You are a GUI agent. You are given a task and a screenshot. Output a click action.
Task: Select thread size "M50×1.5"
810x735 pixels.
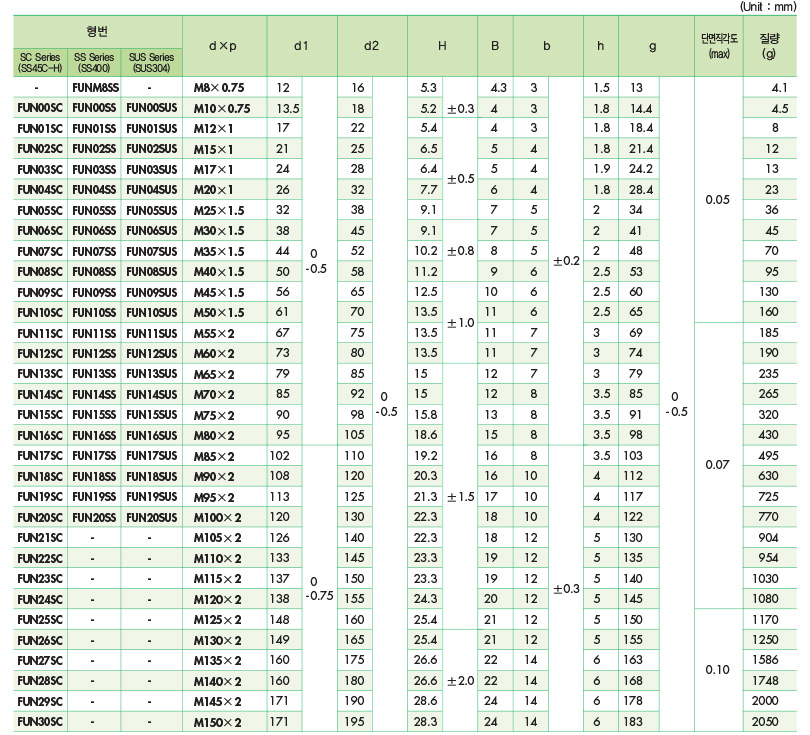click(x=219, y=313)
